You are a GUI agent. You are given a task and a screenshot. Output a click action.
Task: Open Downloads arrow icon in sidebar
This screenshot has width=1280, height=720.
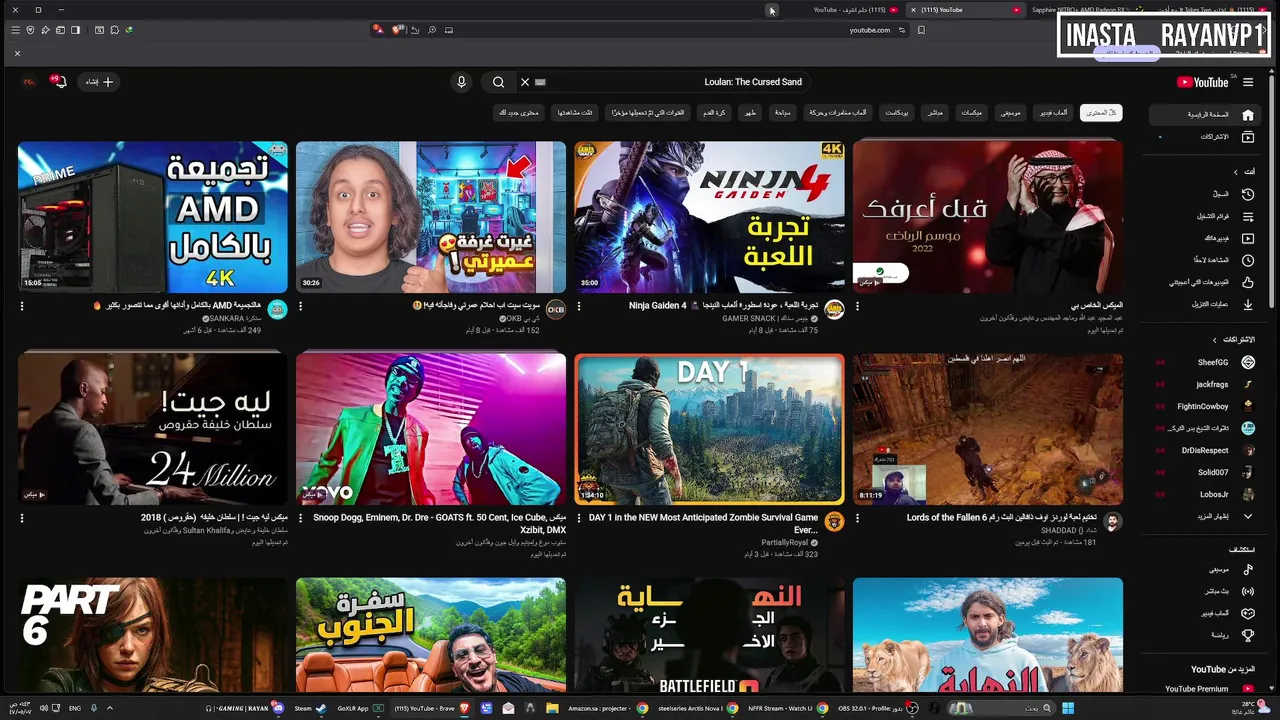1248,304
